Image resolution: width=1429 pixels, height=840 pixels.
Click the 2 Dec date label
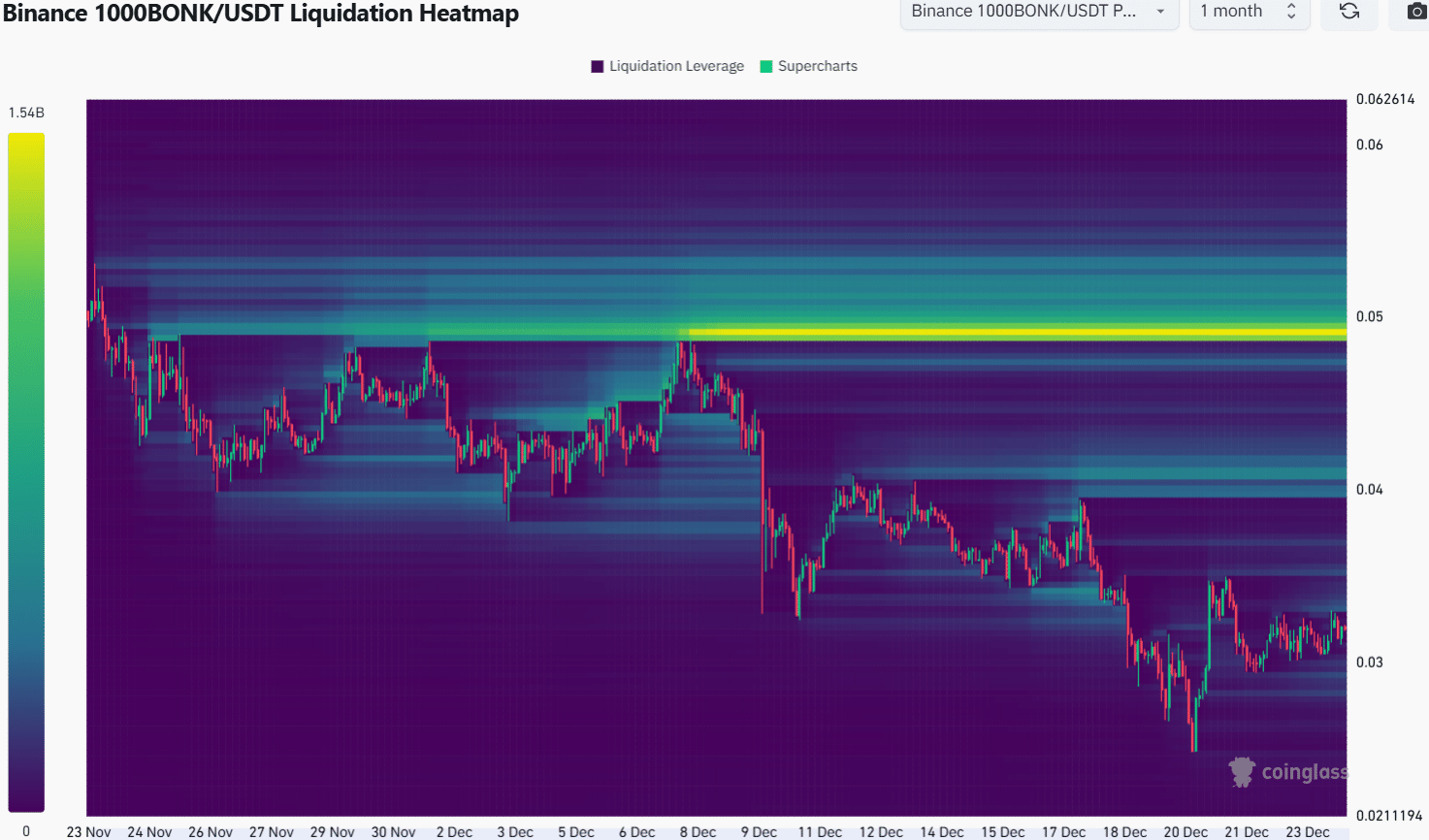tap(454, 832)
